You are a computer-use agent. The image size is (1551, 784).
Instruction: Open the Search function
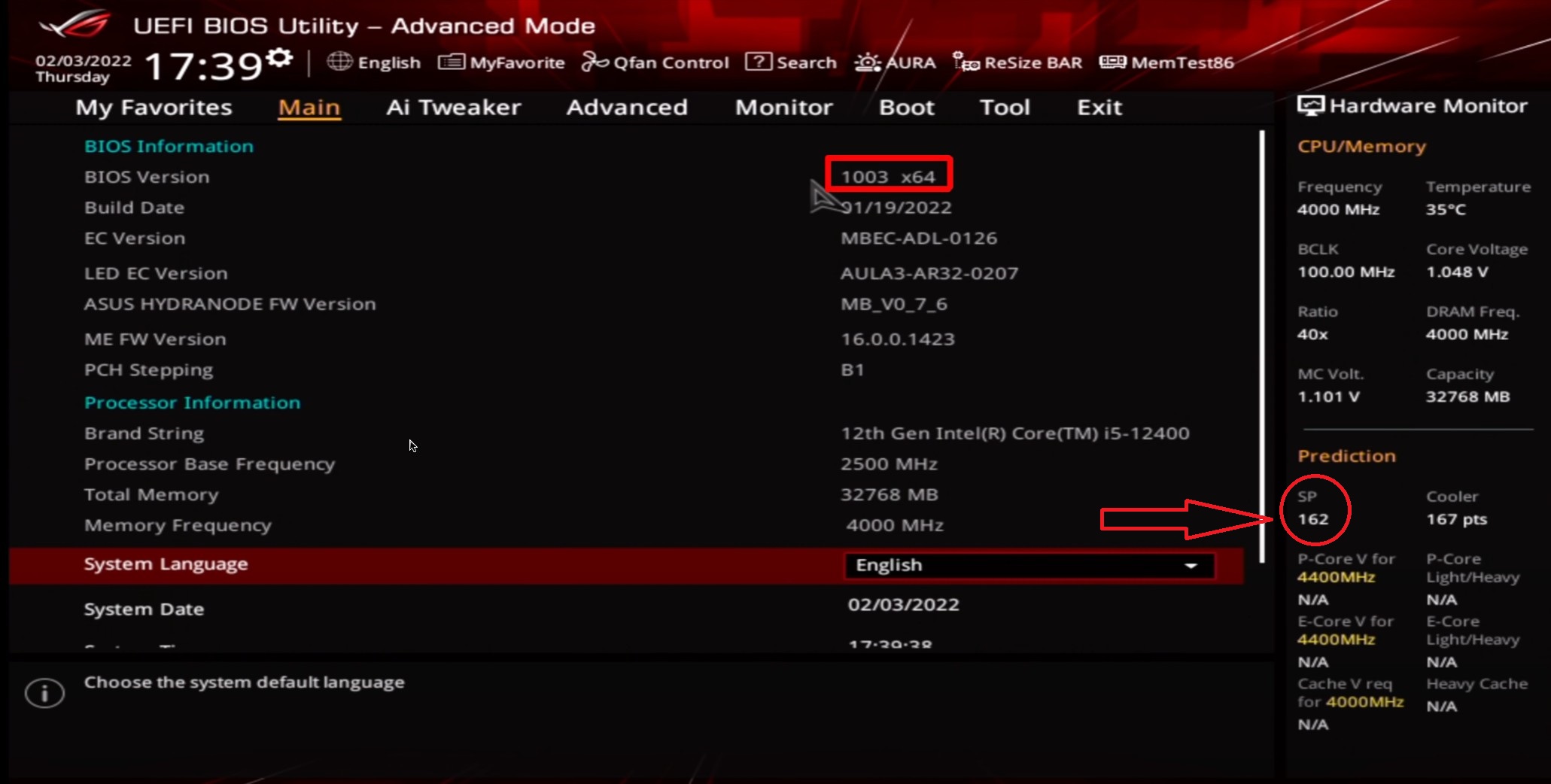coord(791,62)
